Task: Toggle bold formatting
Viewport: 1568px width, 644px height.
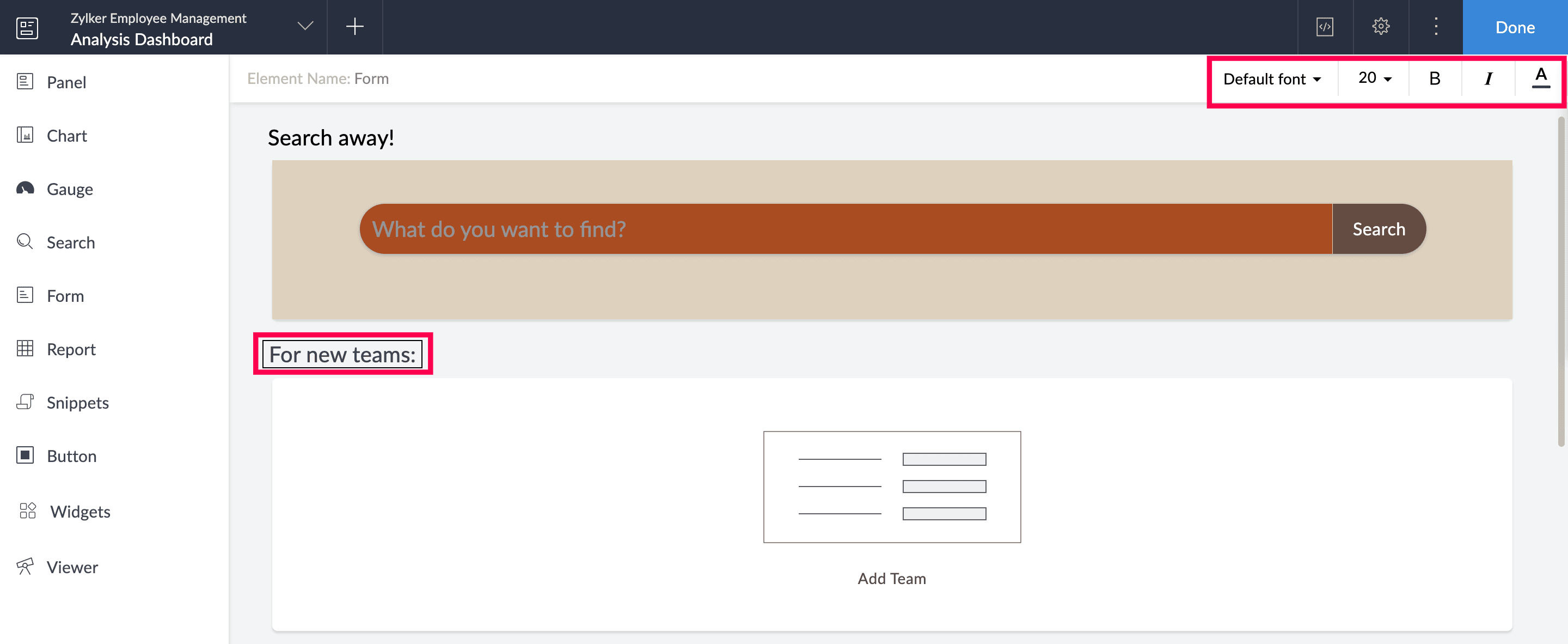Action: (1434, 78)
